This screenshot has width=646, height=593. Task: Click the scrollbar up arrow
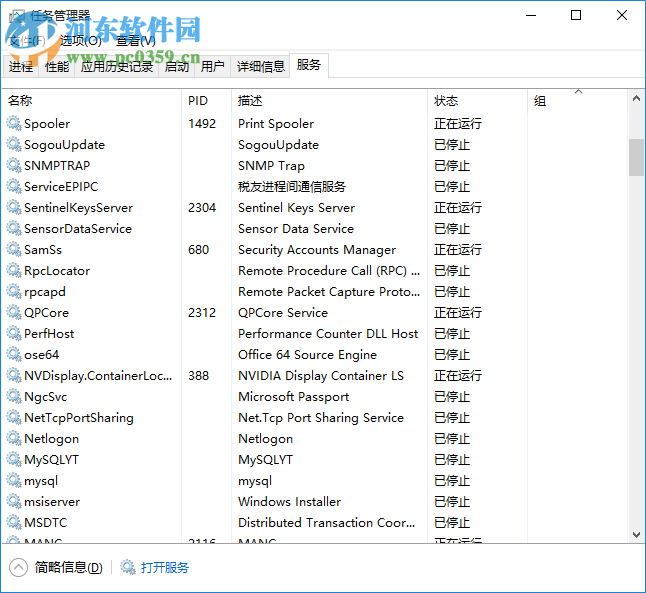pos(636,98)
